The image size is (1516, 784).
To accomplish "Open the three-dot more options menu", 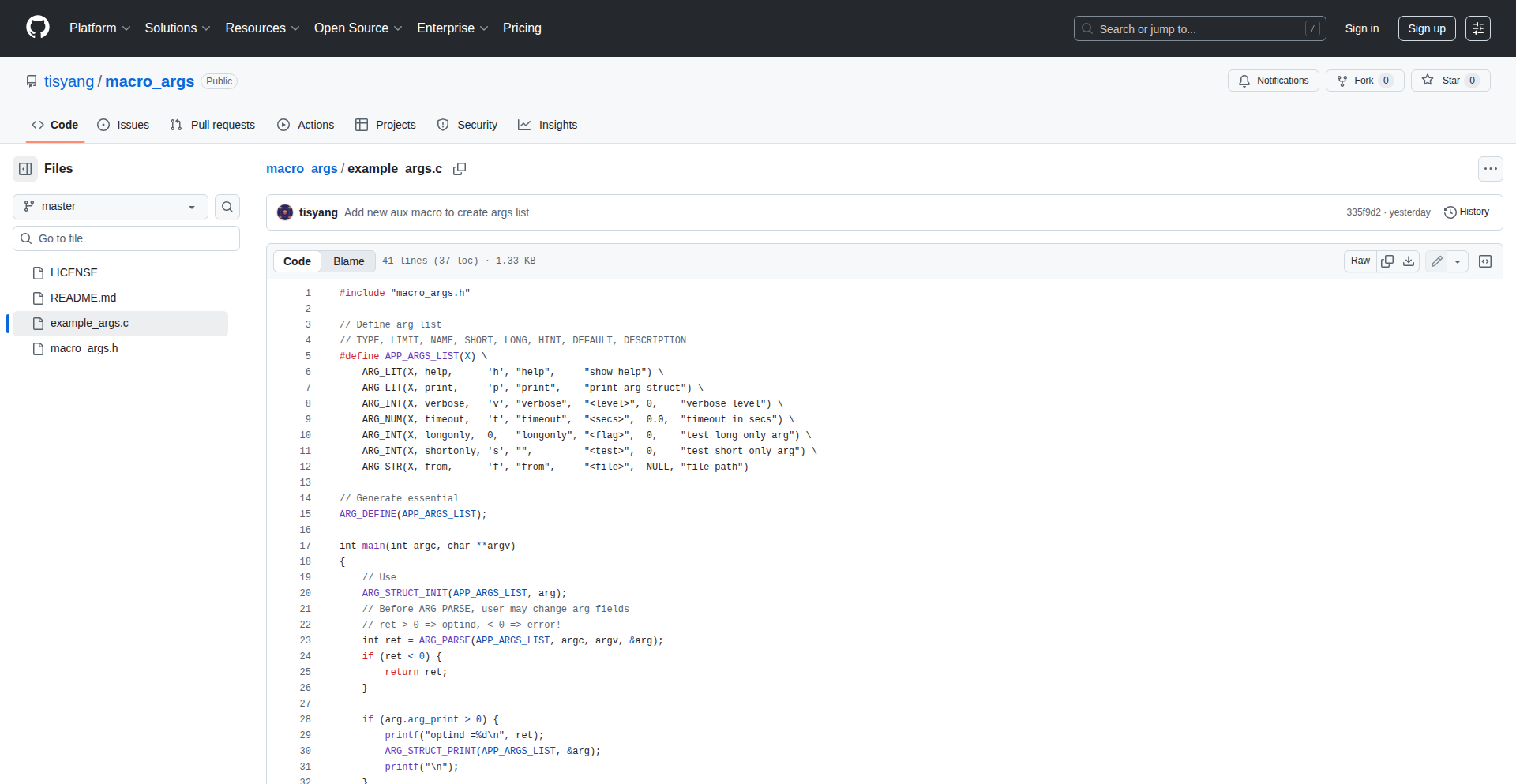I will [x=1490, y=169].
